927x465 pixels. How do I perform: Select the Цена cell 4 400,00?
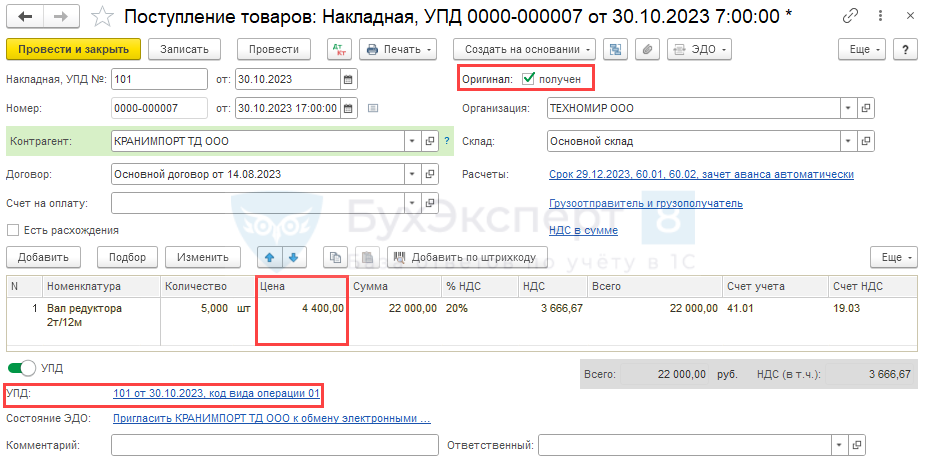click(x=302, y=321)
